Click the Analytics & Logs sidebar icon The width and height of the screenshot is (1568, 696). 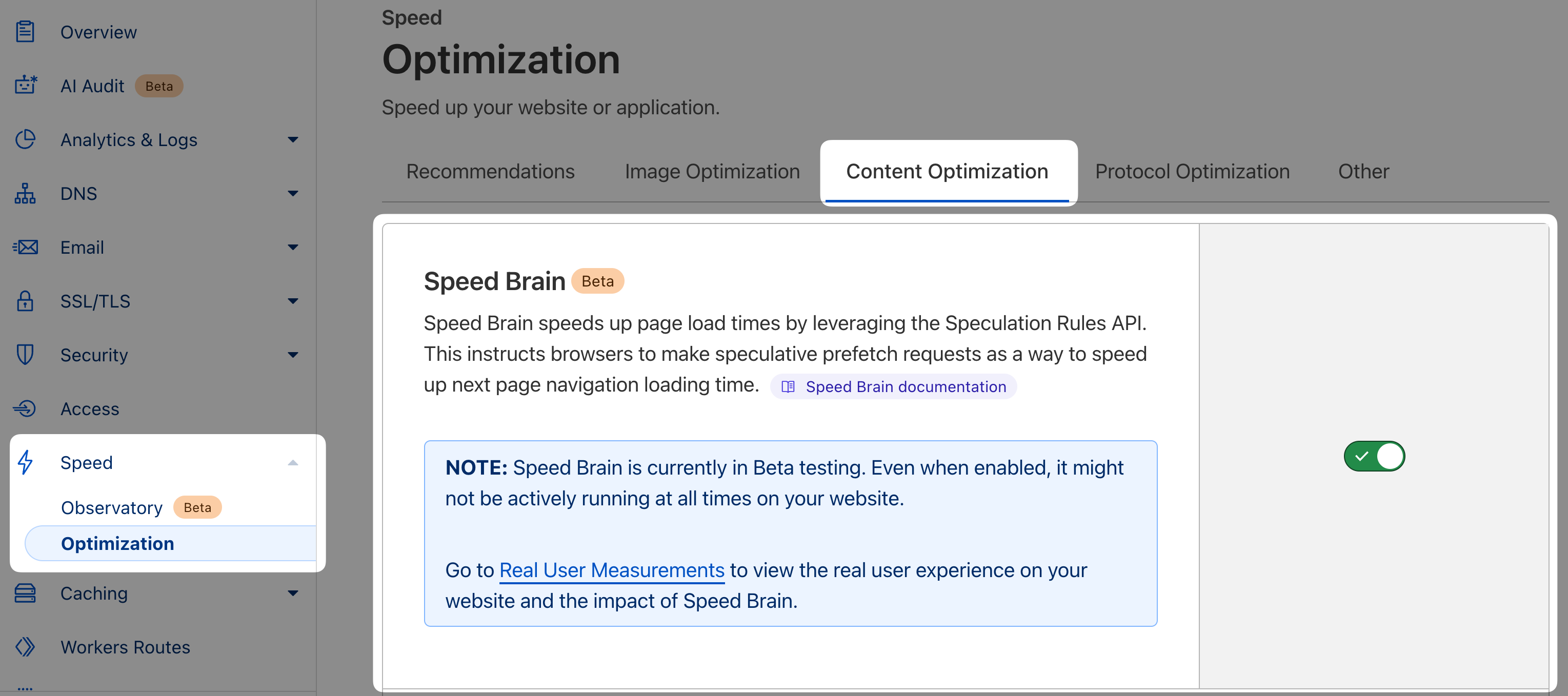[x=26, y=138]
